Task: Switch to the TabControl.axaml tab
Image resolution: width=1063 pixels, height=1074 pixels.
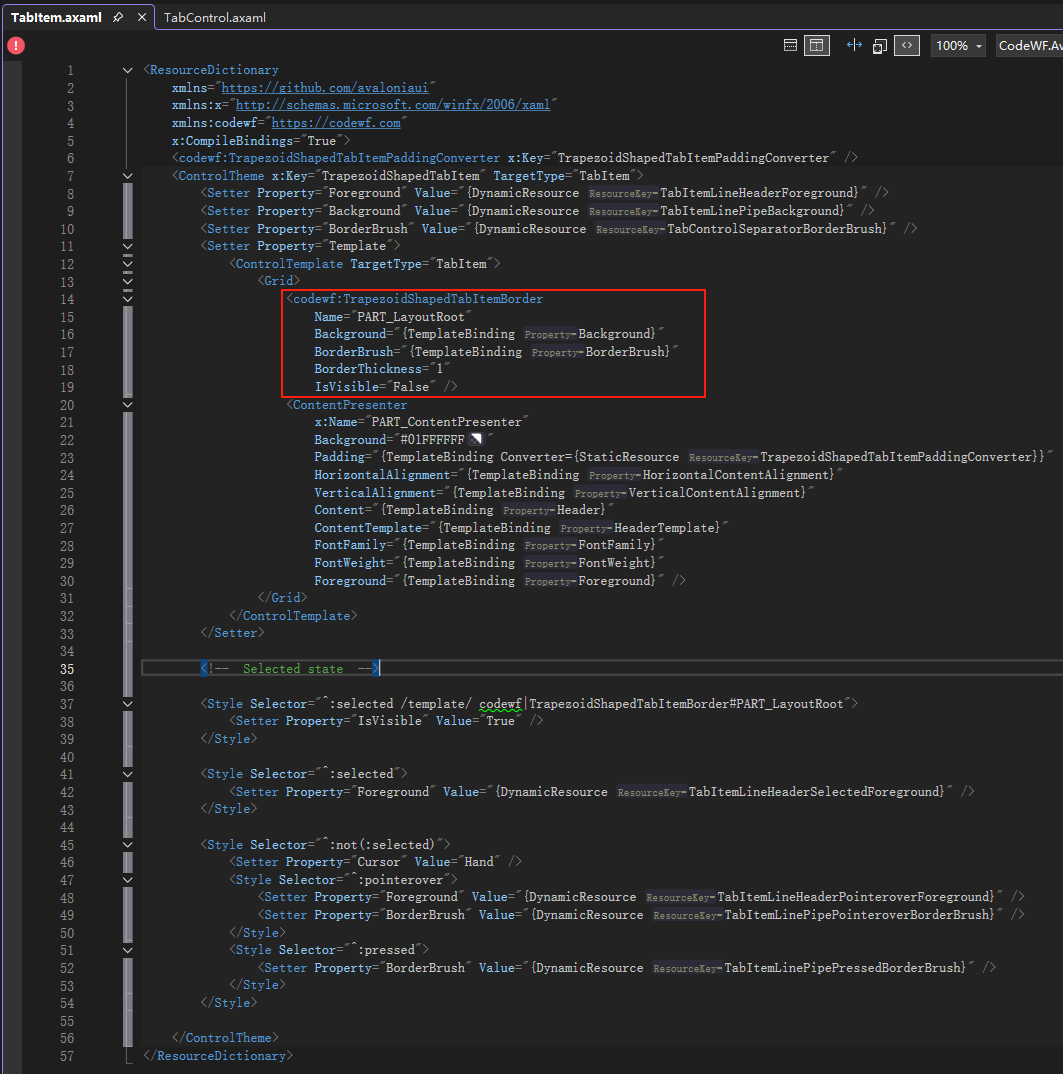Action: click(x=215, y=18)
